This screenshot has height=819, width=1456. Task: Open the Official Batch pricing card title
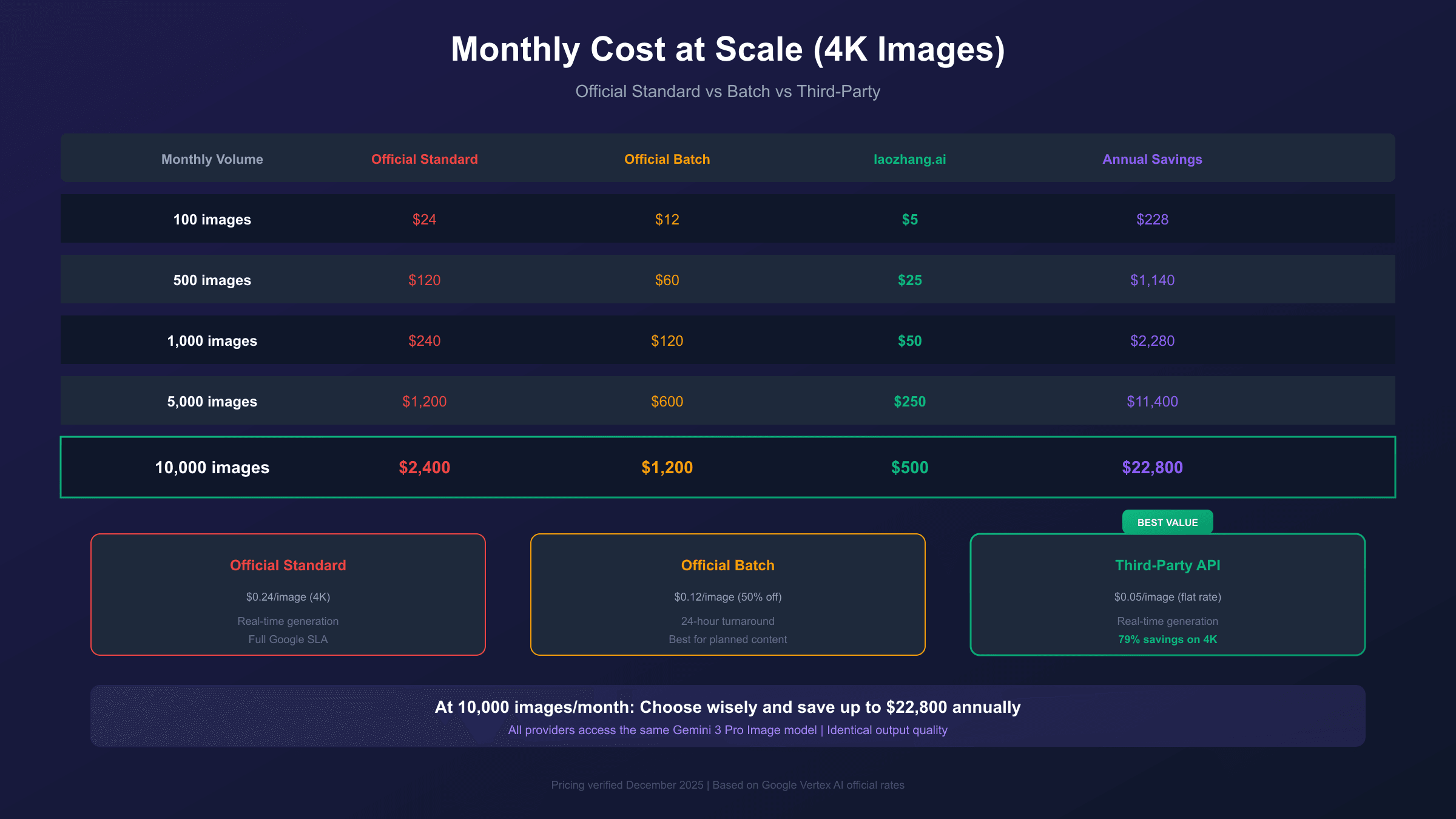click(x=727, y=565)
